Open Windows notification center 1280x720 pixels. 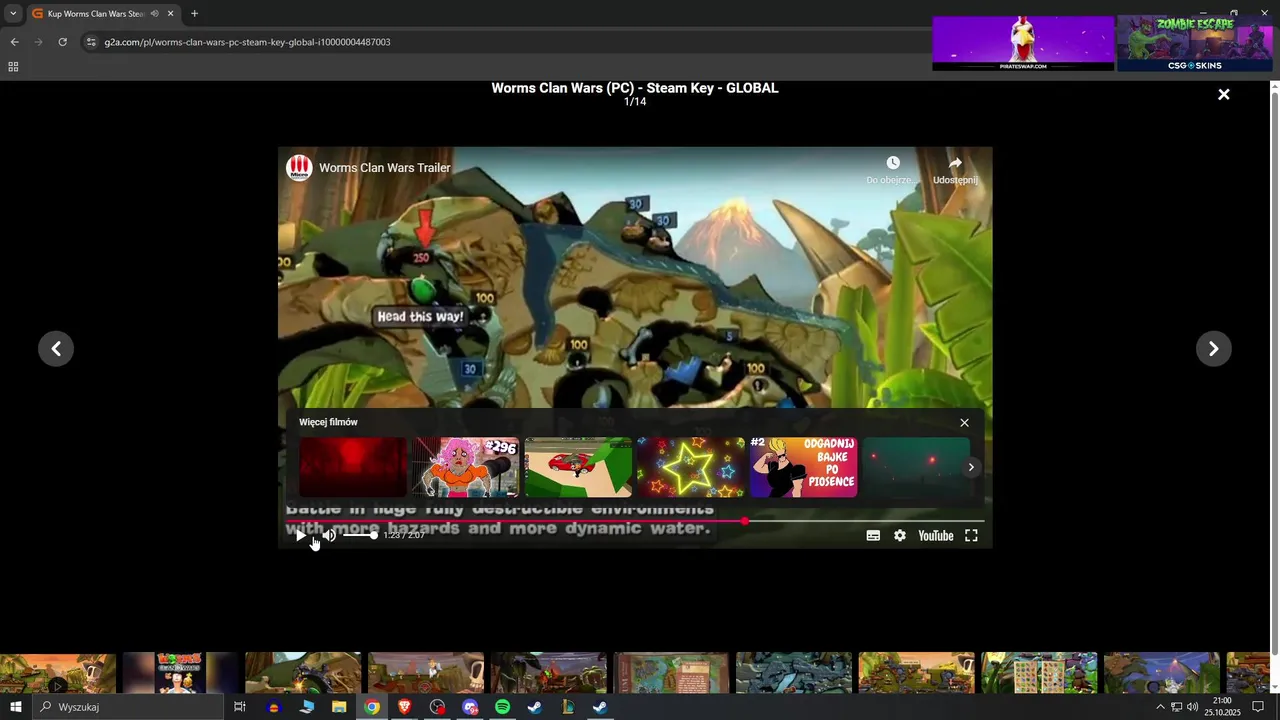pos(1258,707)
